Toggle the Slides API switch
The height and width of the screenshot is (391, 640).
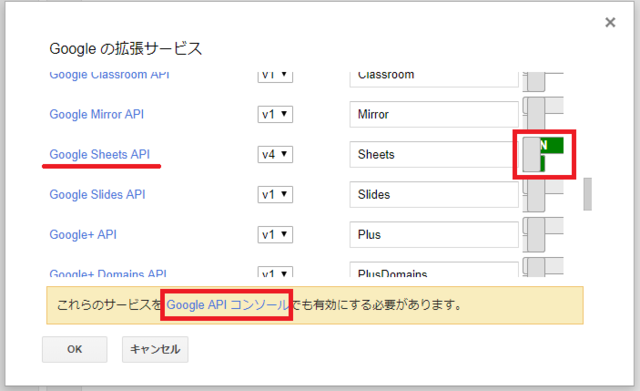click(543, 194)
